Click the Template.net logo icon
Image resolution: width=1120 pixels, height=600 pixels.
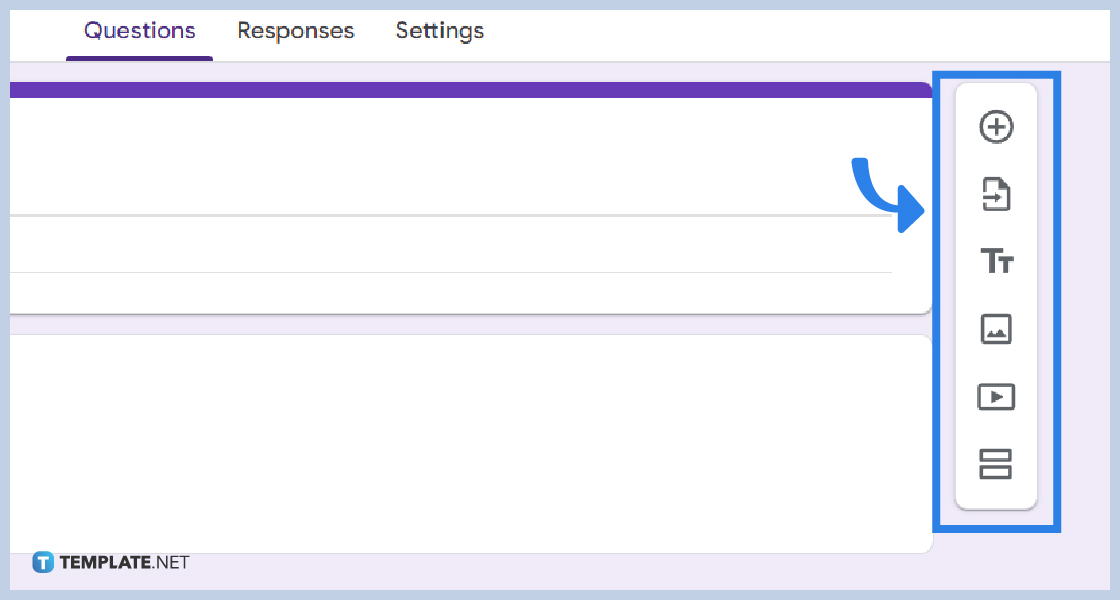point(42,562)
